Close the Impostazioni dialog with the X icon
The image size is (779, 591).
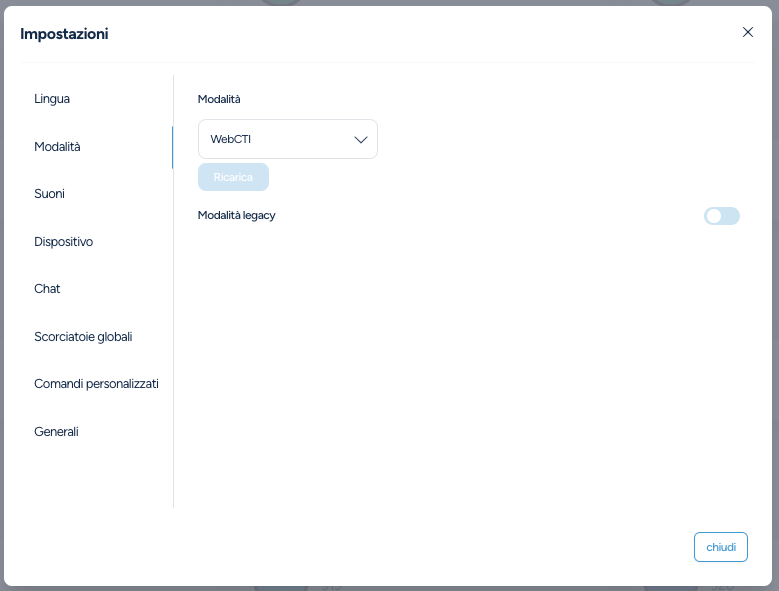(x=748, y=32)
